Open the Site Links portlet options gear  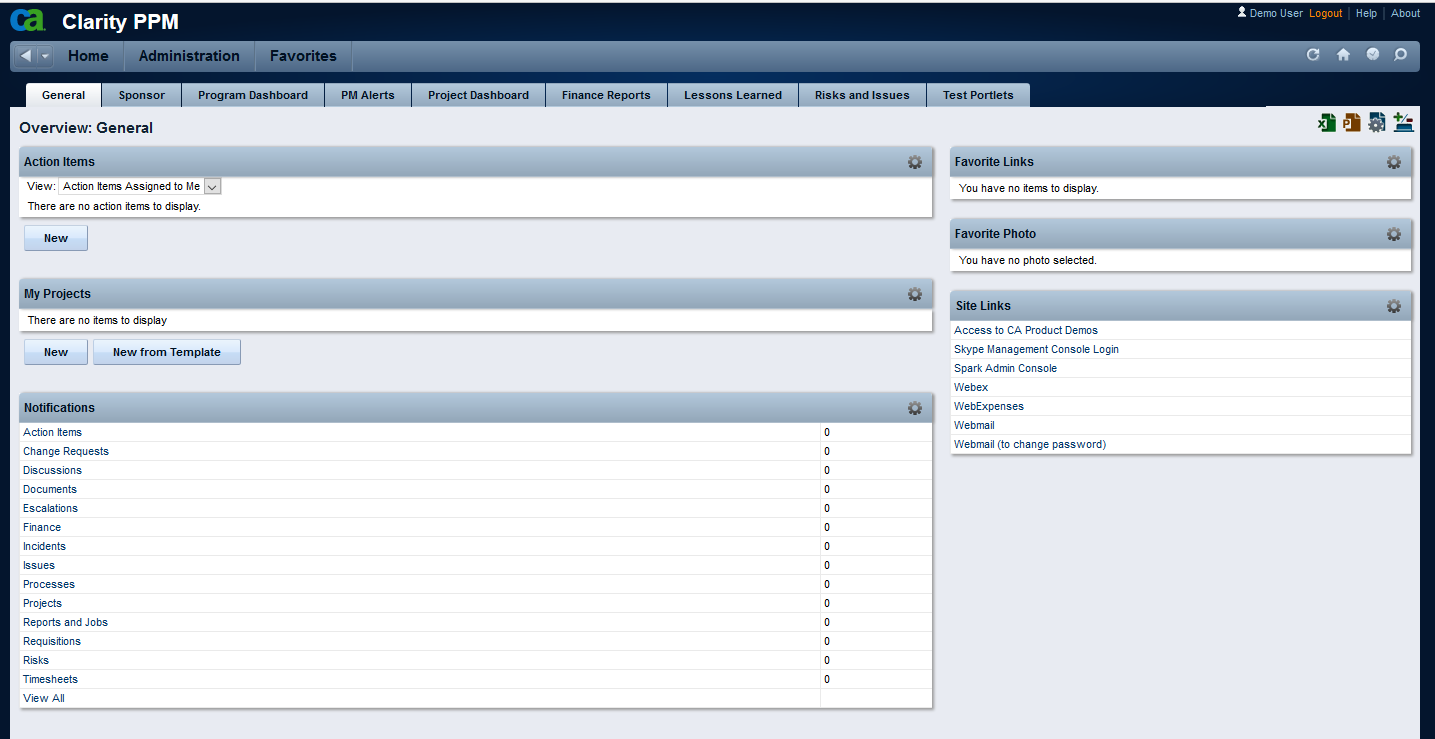click(x=1393, y=306)
